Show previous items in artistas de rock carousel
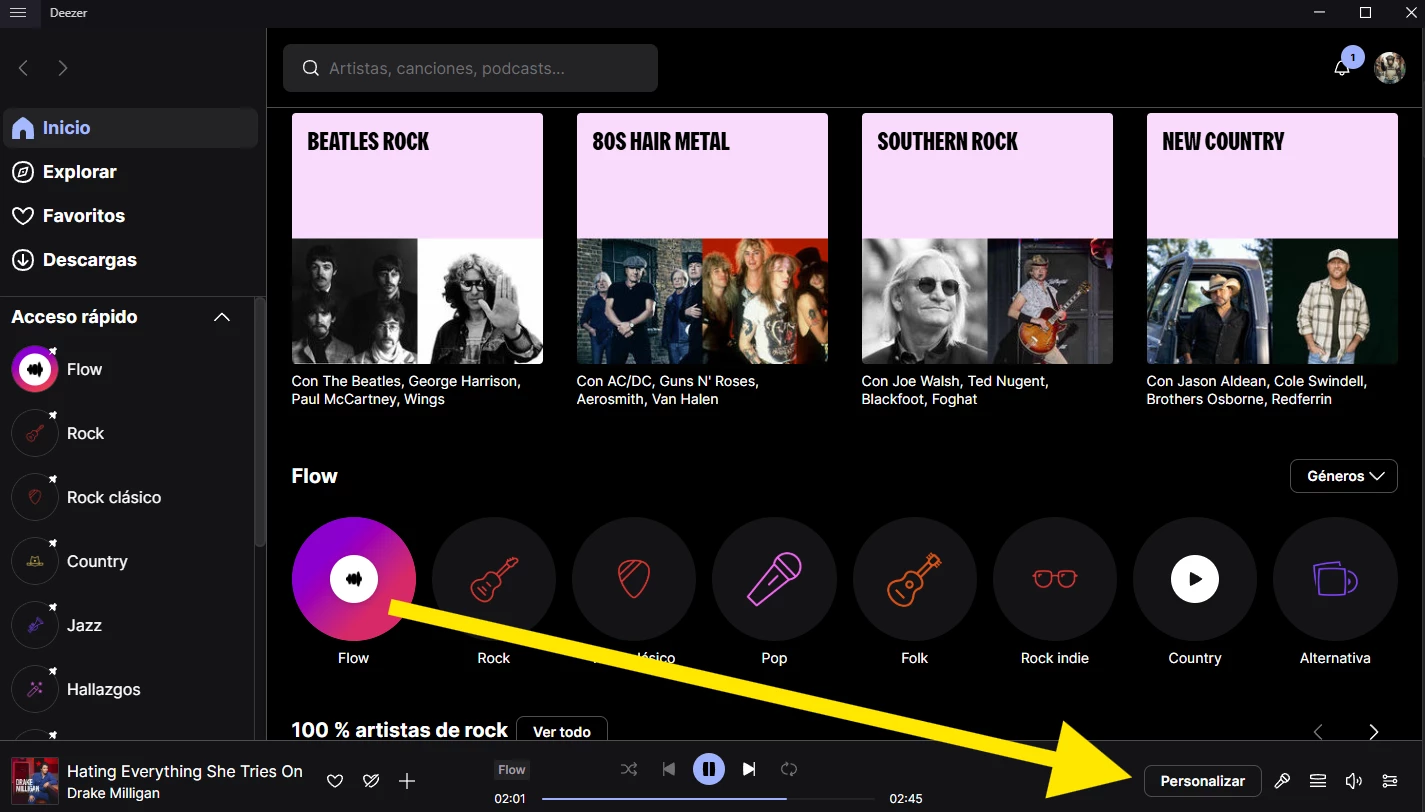This screenshot has width=1425, height=812. 1318,732
